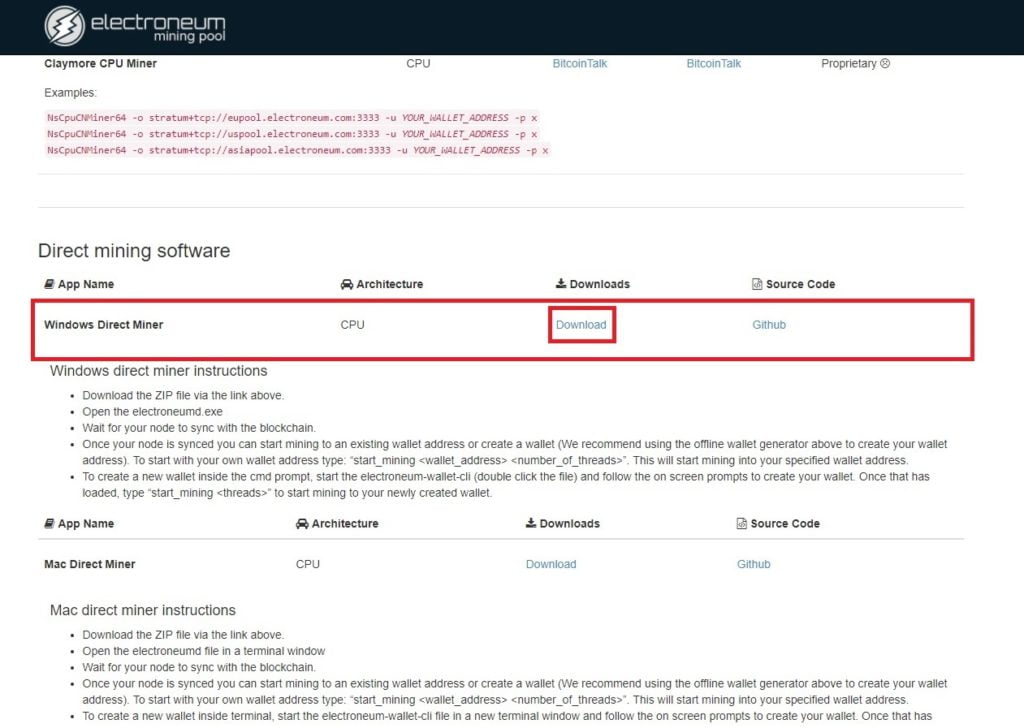Click the CPU cell in the Windows Direct Miner row

(353, 324)
